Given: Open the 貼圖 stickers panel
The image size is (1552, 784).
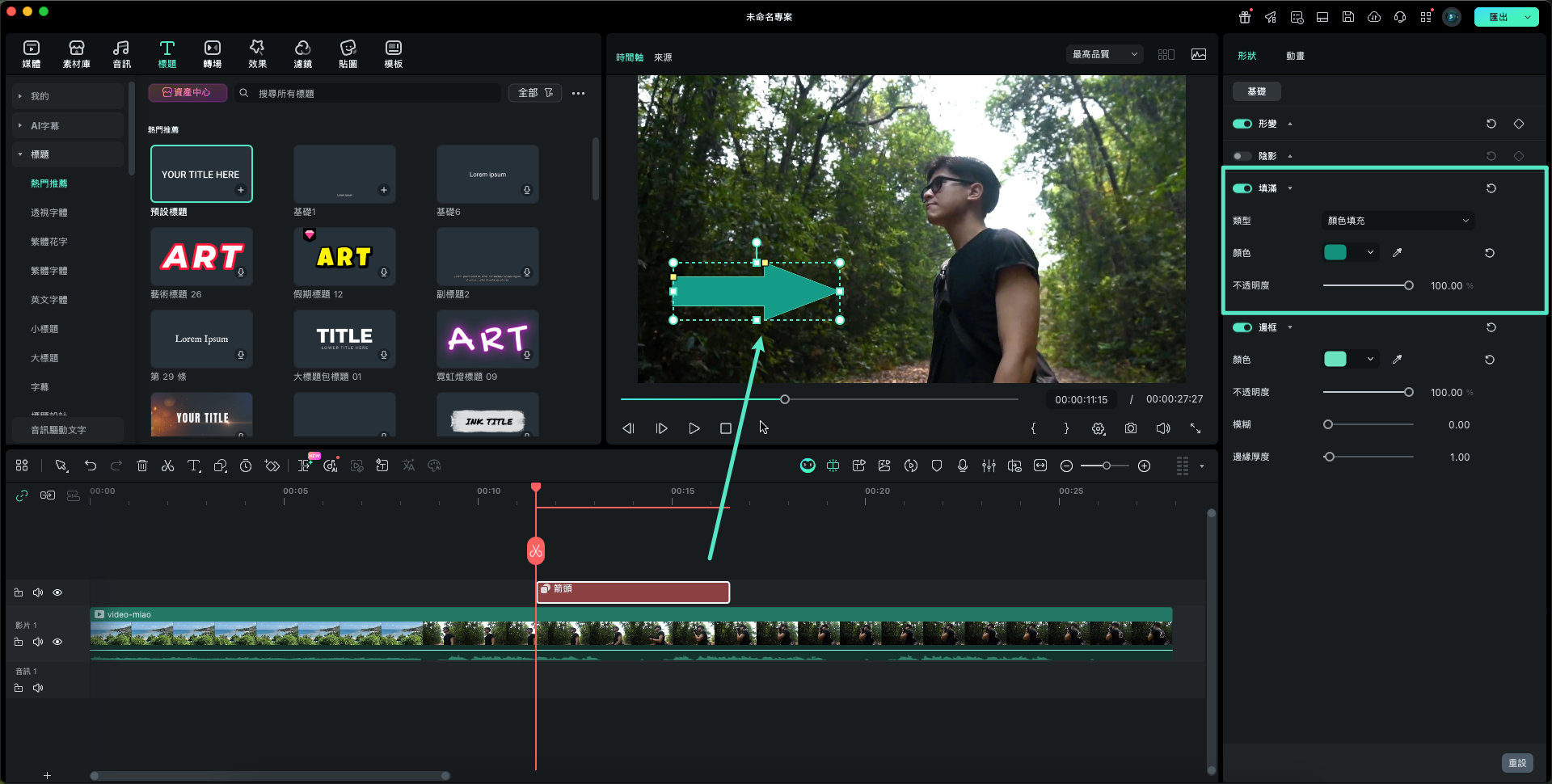Looking at the screenshot, I should pos(348,53).
